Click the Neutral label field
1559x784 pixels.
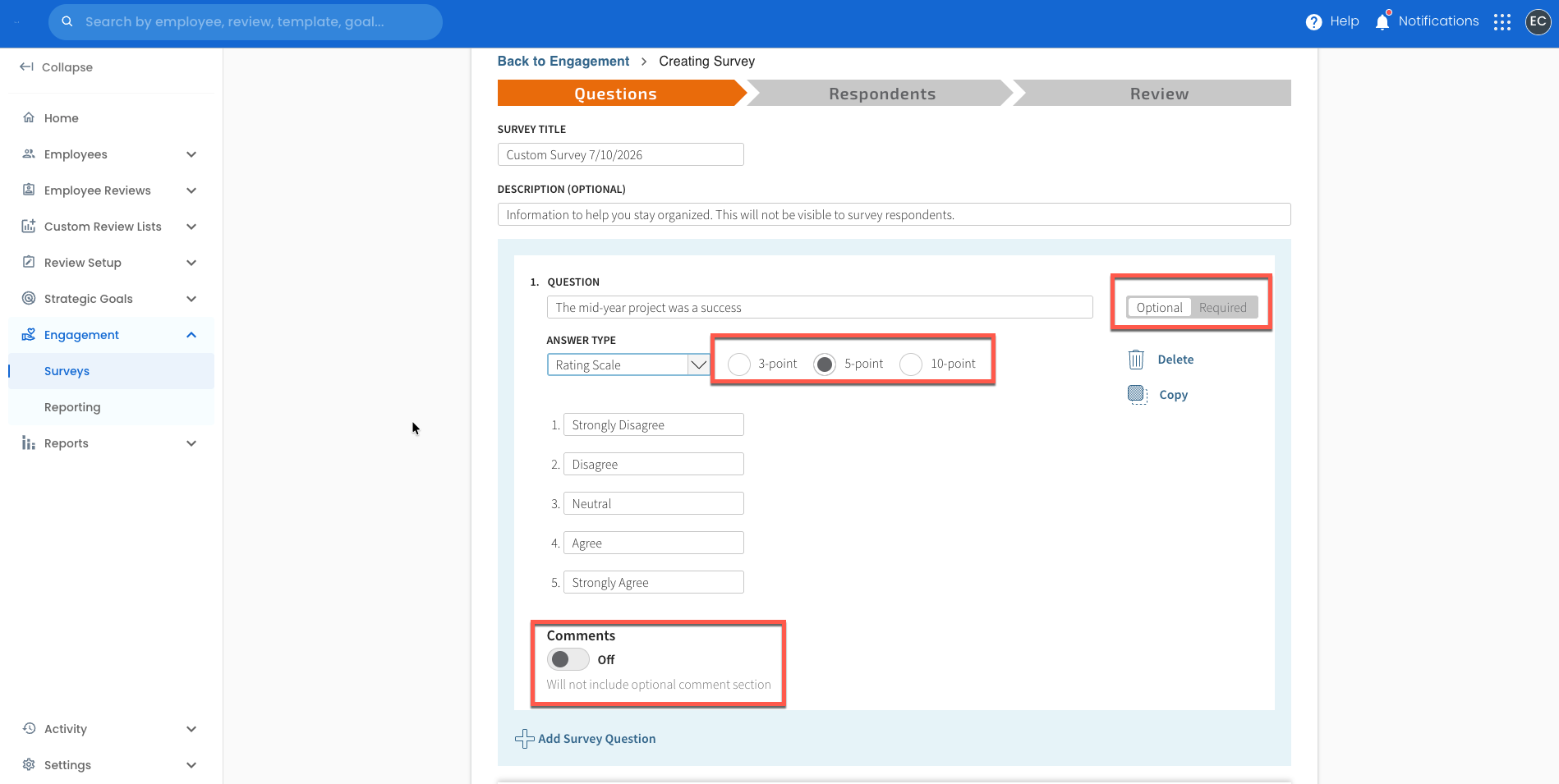(654, 503)
